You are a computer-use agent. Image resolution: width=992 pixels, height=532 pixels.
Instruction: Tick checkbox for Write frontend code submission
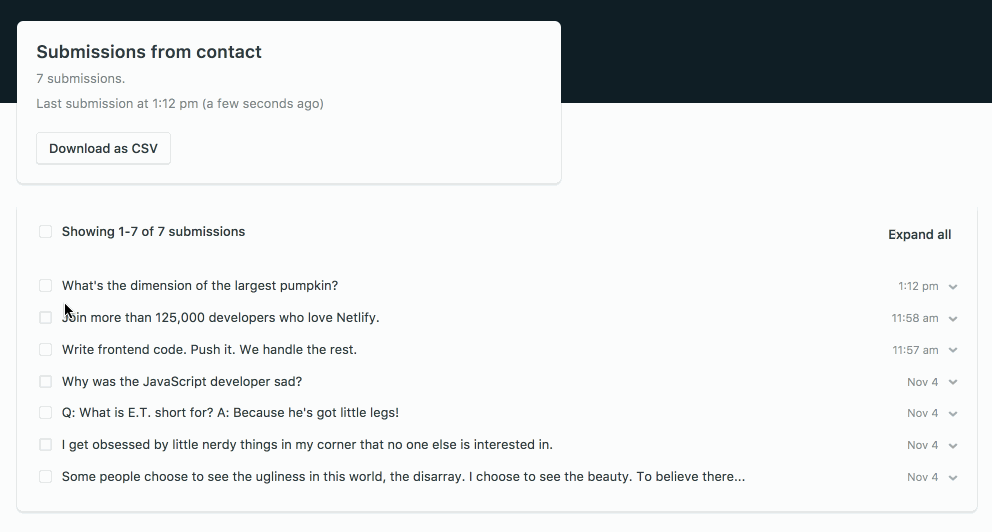coord(46,350)
